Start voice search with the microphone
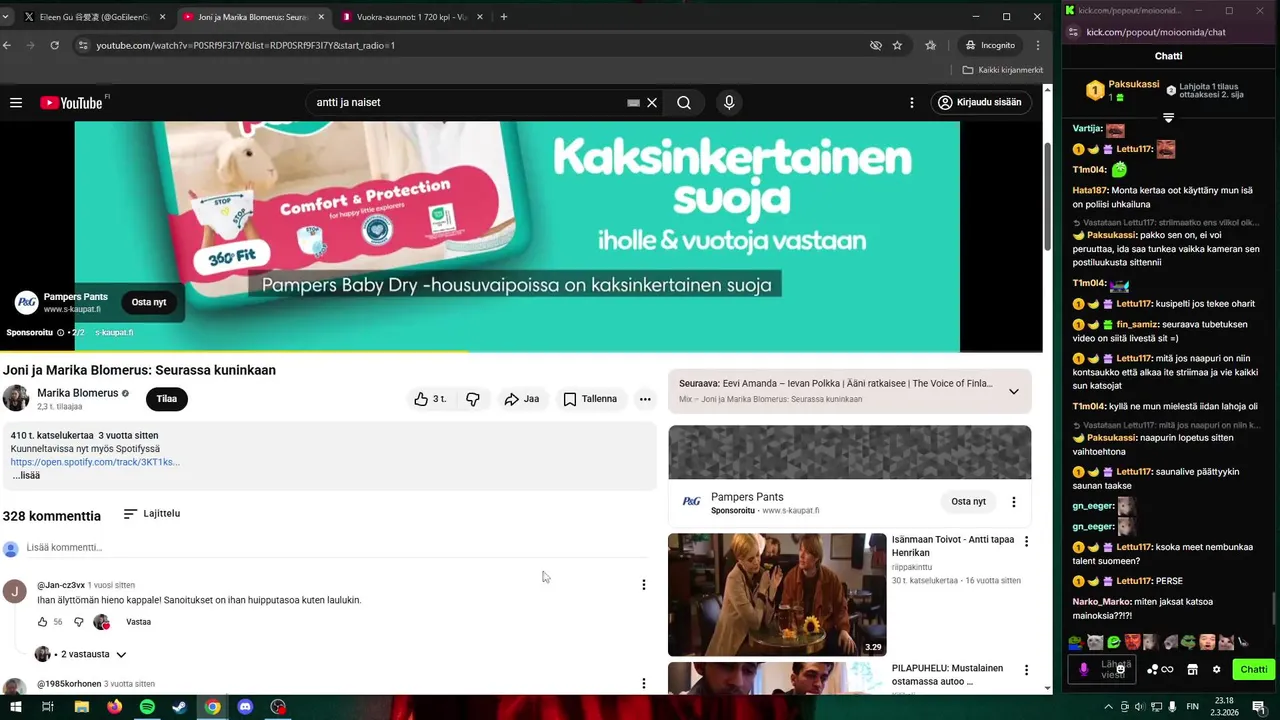 (729, 102)
